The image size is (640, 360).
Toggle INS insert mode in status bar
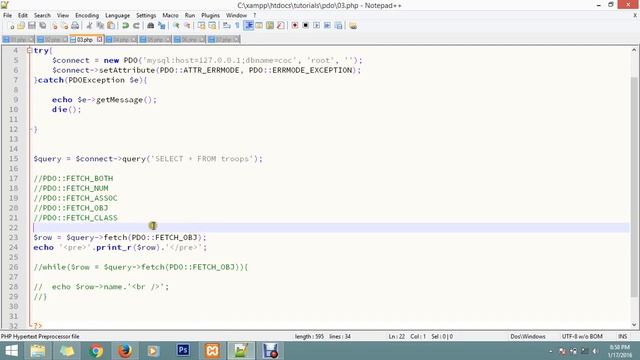click(622, 336)
